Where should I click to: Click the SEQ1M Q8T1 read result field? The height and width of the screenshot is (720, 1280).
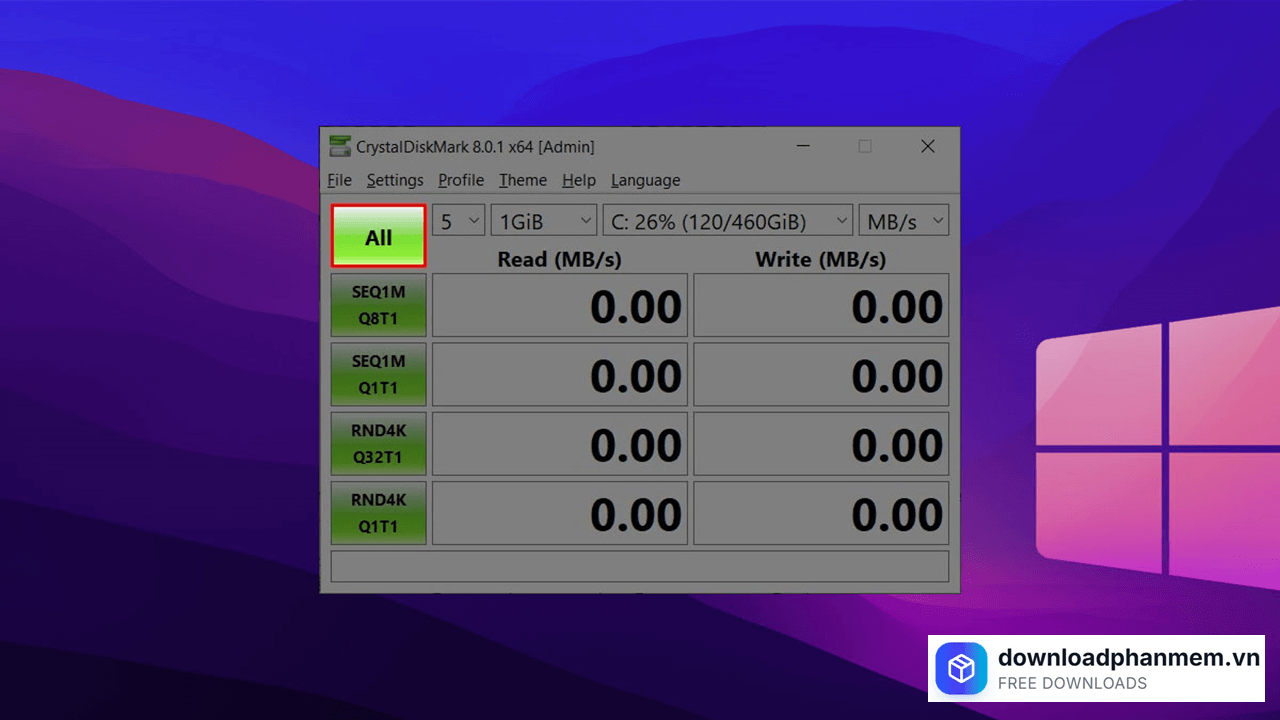pyautogui.click(x=560, y=305)
